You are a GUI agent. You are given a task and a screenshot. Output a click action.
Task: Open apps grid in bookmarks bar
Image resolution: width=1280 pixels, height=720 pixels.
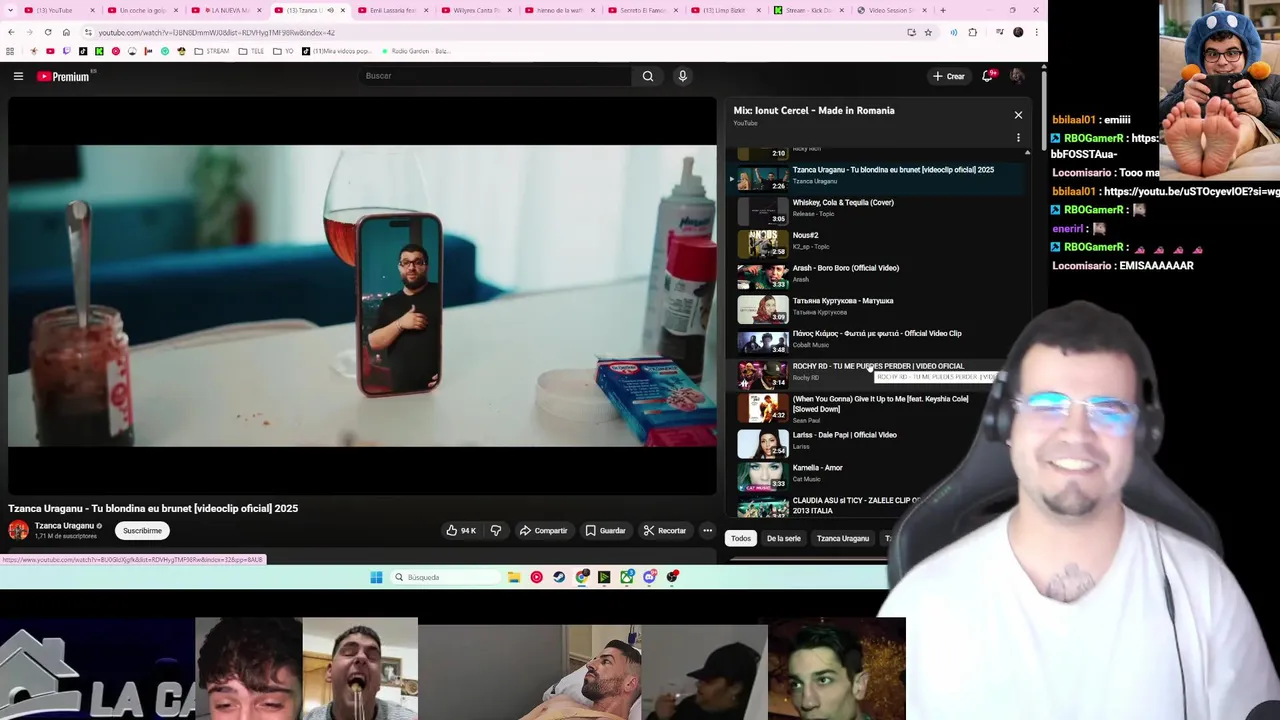tap(11, 51)
